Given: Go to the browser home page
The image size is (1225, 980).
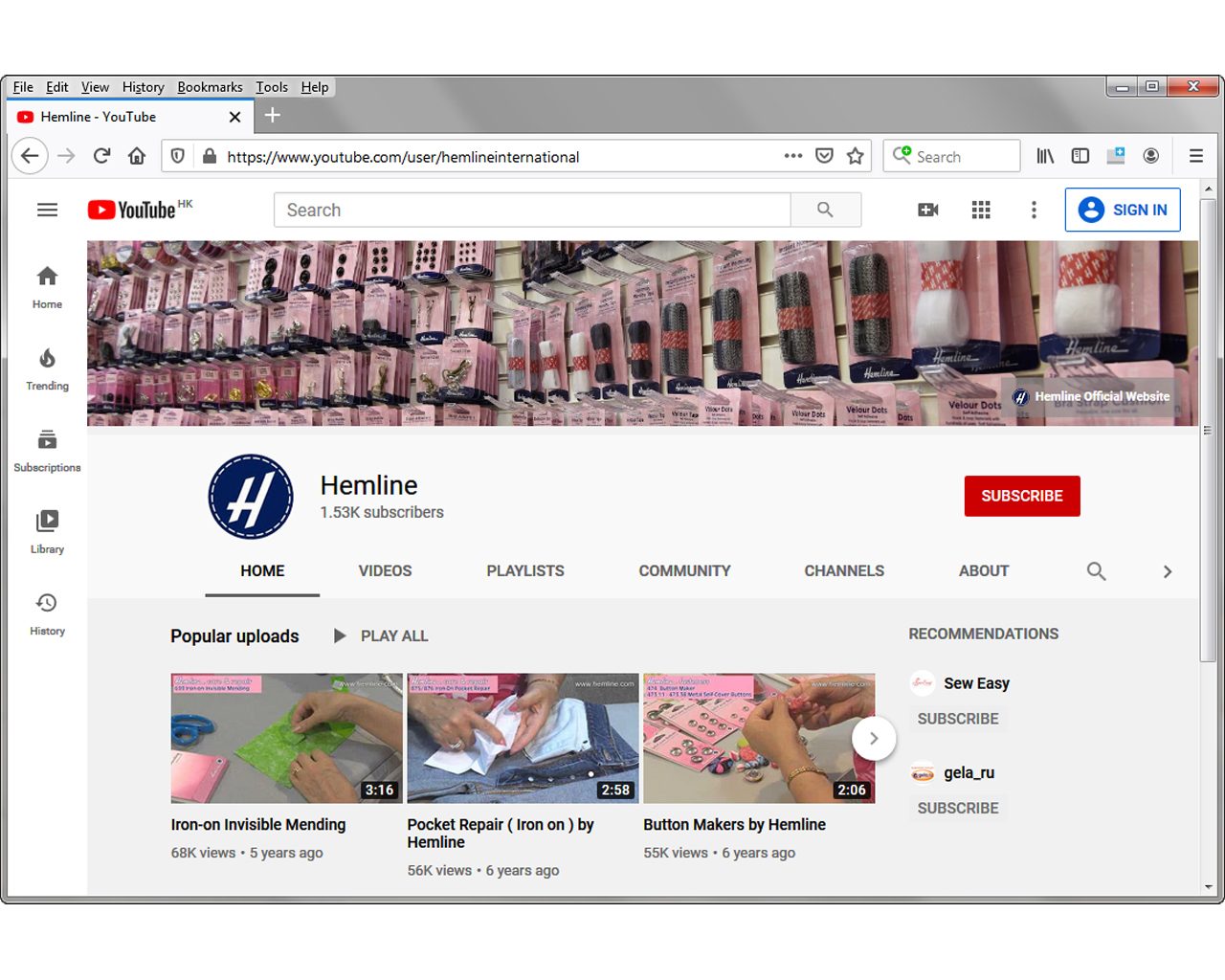Looking at the screenshot, I should click(x=137, y=156).
